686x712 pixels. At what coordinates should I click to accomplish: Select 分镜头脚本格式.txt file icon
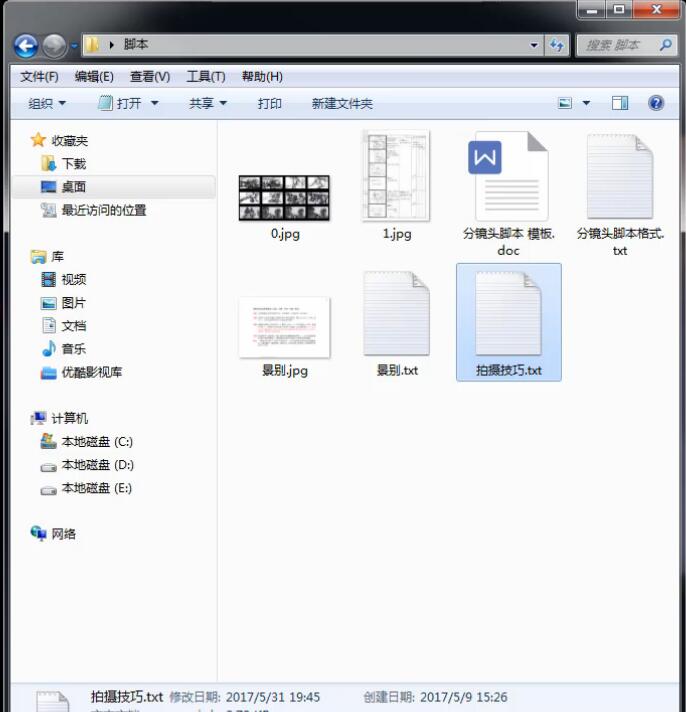point(620,176)
